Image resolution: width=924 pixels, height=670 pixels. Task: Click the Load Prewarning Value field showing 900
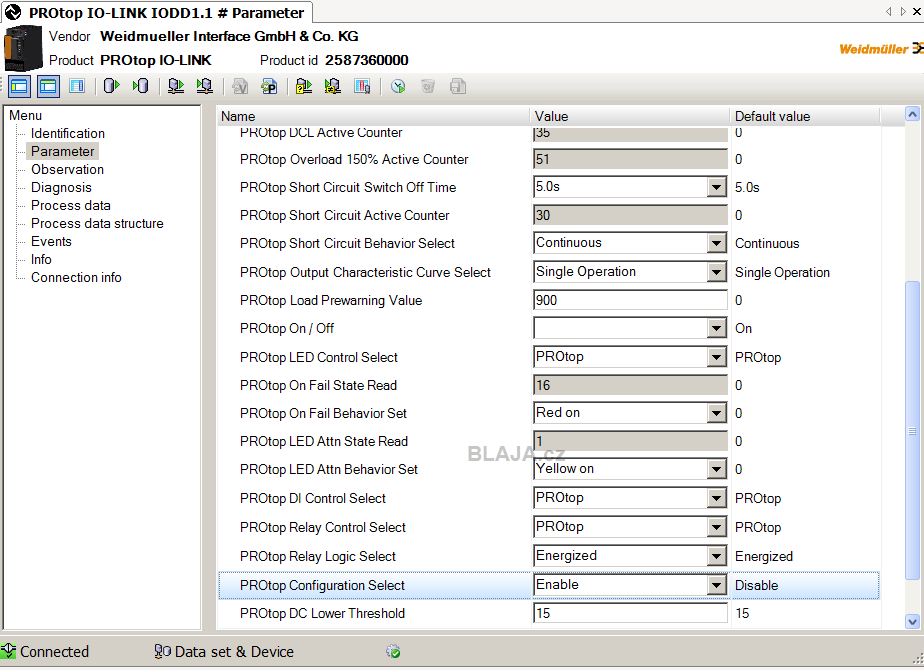pos(630,300)
